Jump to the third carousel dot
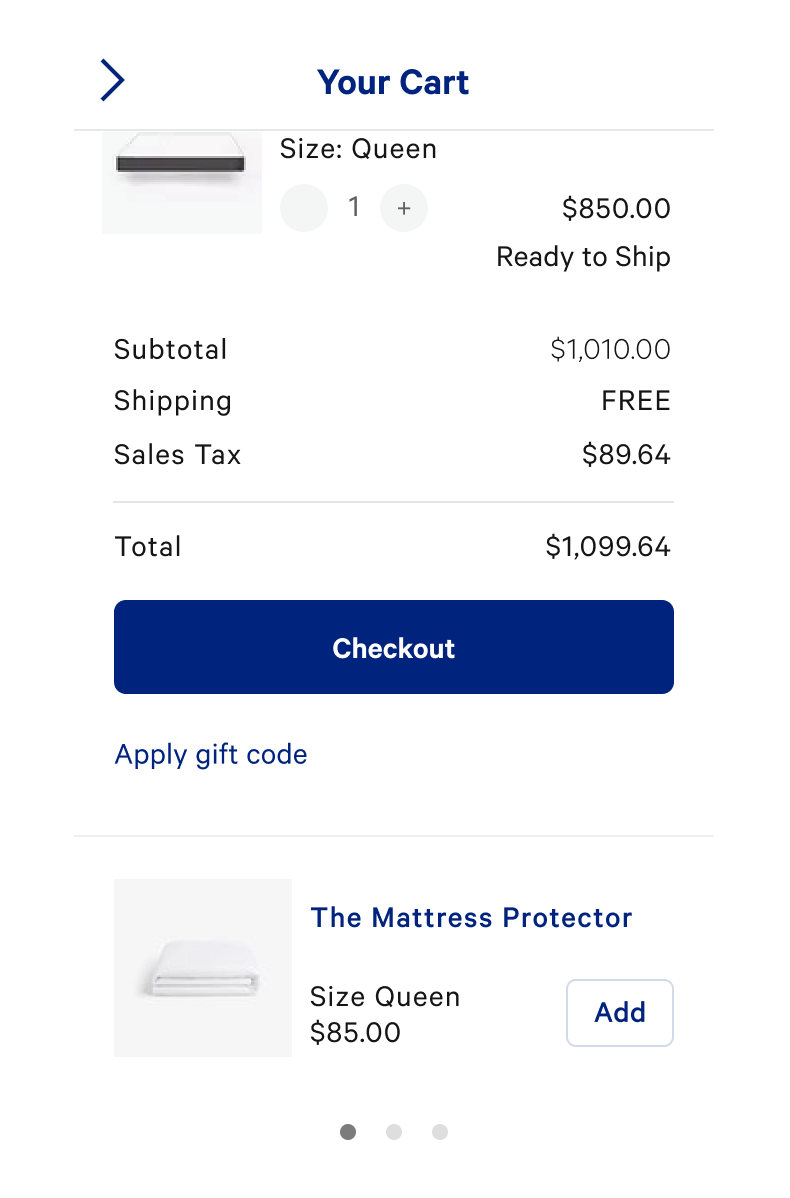The height and width of the screenshot is (1198, 790). [x=440, y=1132]
